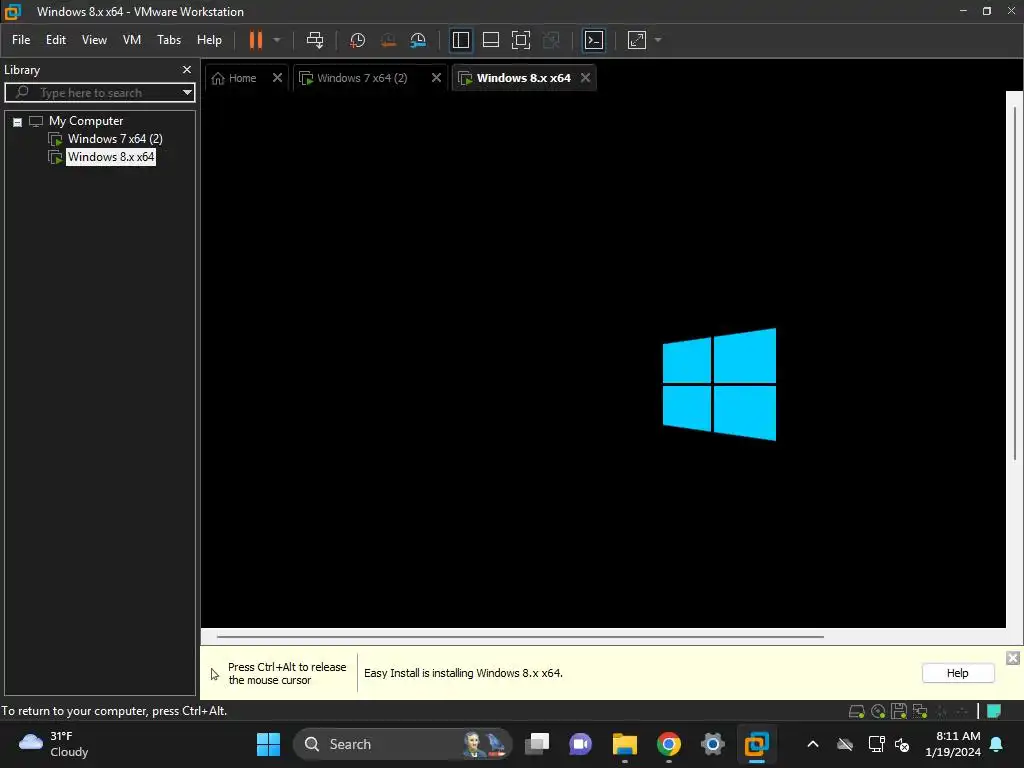Image resolution: width=1024 pixels, height=768 pixels.
Task: Click the floppy drive status icon
Action: click(899, 711)
